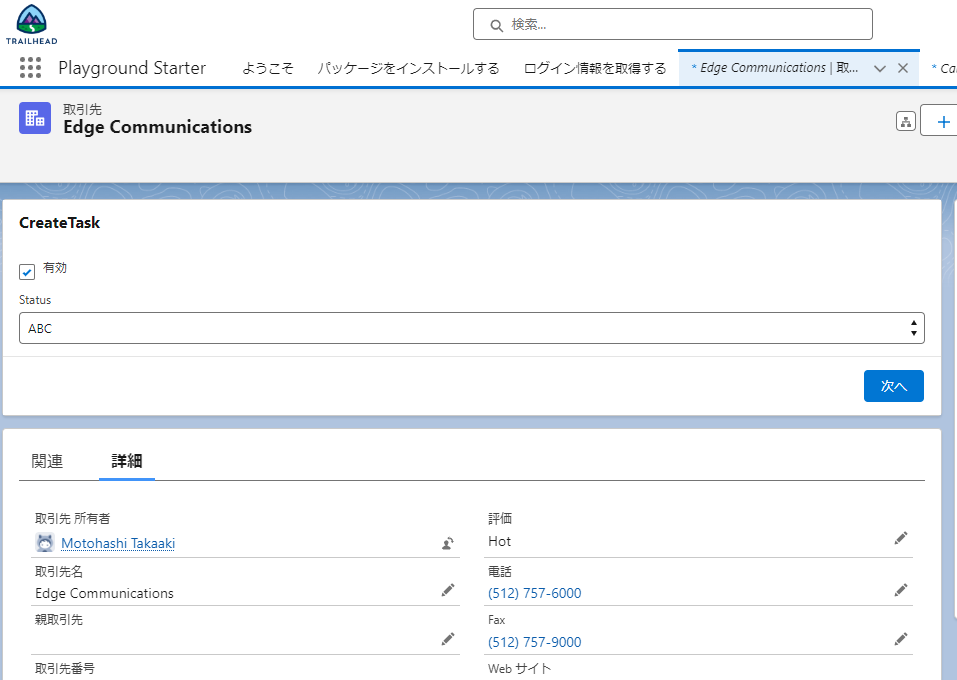Switch to the ようこそ tab
This screenshot has height=680, width=957.
[x=268, y=68]
